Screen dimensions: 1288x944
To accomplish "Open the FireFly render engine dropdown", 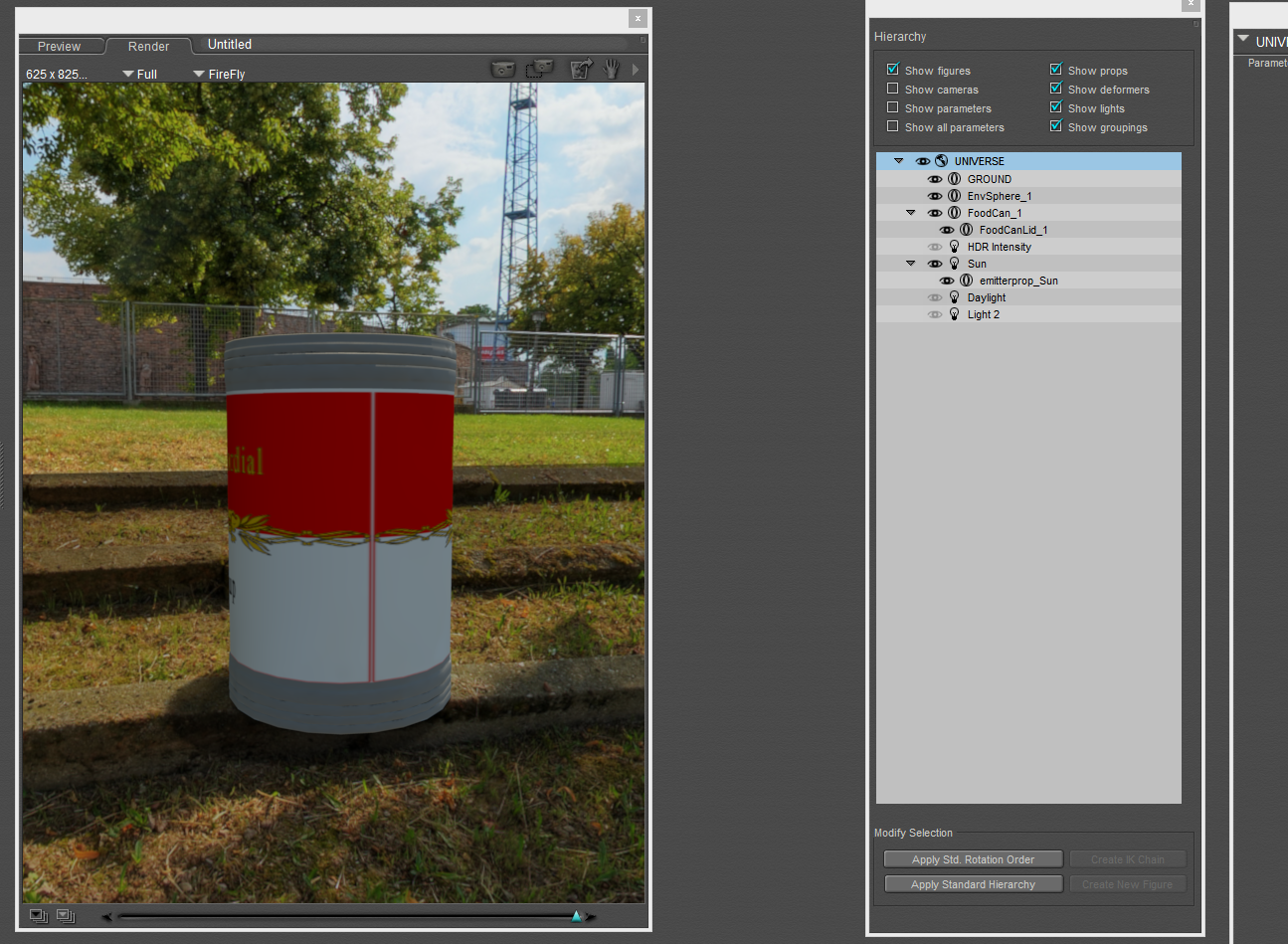I will tap(220, 75).
